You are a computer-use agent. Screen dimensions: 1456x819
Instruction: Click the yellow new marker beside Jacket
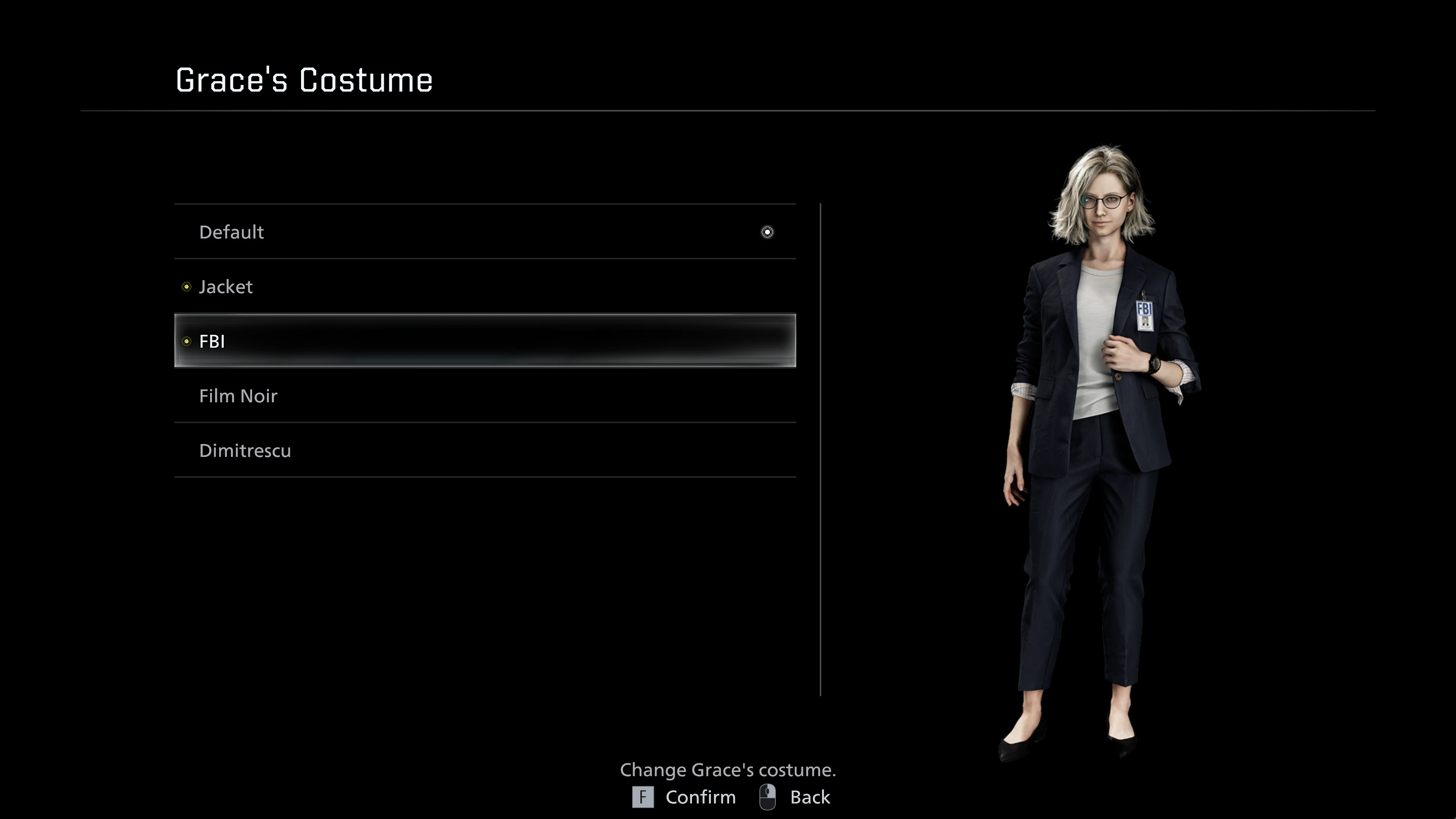pyautogui.click(x=187, y=287)
